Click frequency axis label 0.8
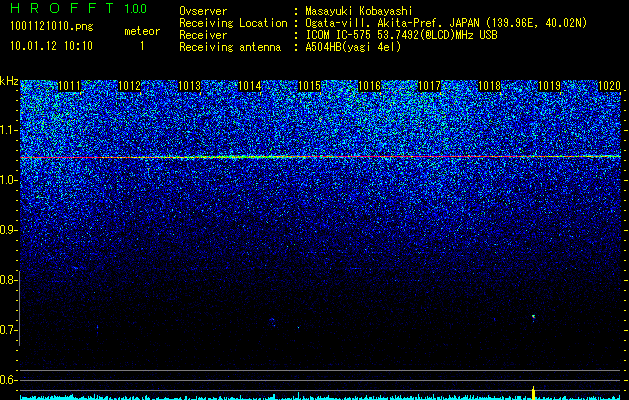629x400 pixels. (9, 280)
